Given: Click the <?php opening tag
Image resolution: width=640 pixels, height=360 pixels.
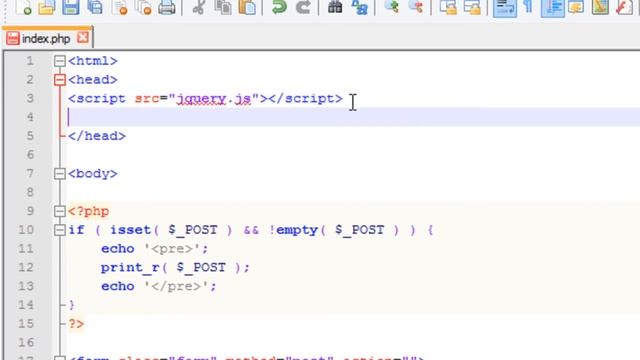Looking at the screenshot, I should (x=89, y=211).
